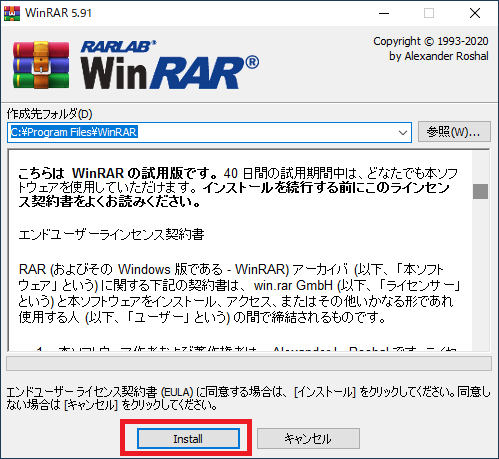Expand the destination folder dropdown arrow

coord(403,133)
